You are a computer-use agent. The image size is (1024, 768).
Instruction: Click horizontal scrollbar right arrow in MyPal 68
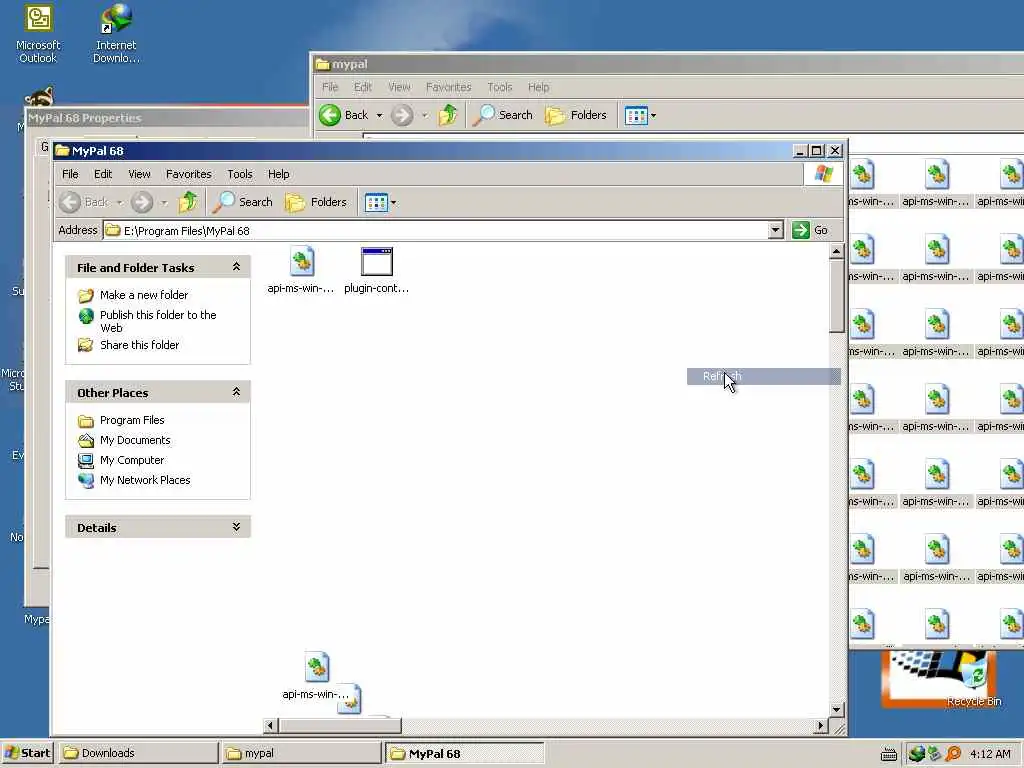click(822, 726)
